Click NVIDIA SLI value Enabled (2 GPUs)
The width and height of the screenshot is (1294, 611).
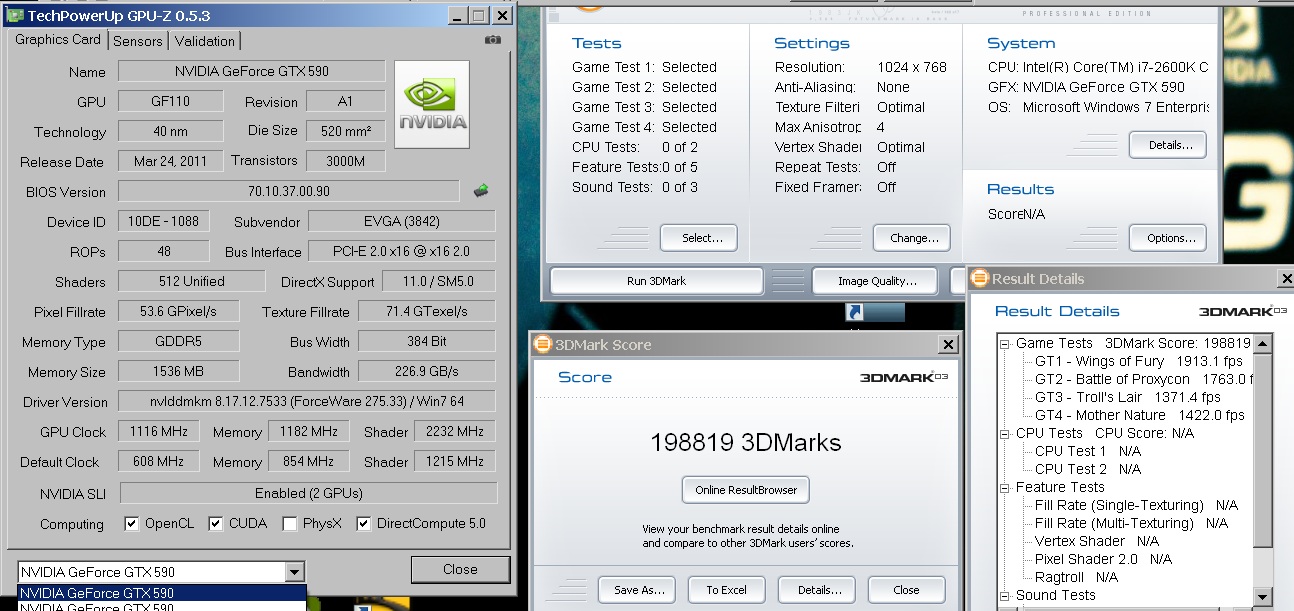click(308, 493)
